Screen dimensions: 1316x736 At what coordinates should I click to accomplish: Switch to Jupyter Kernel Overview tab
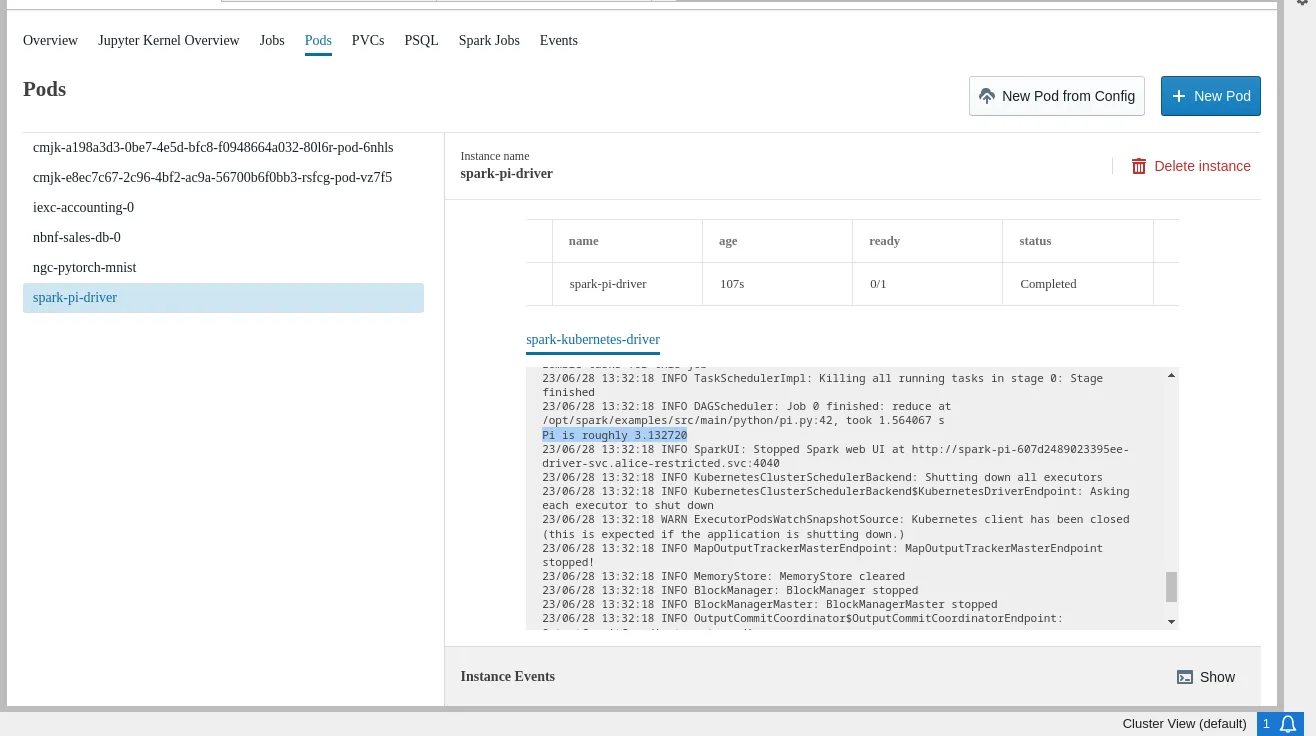coord(169,41)
